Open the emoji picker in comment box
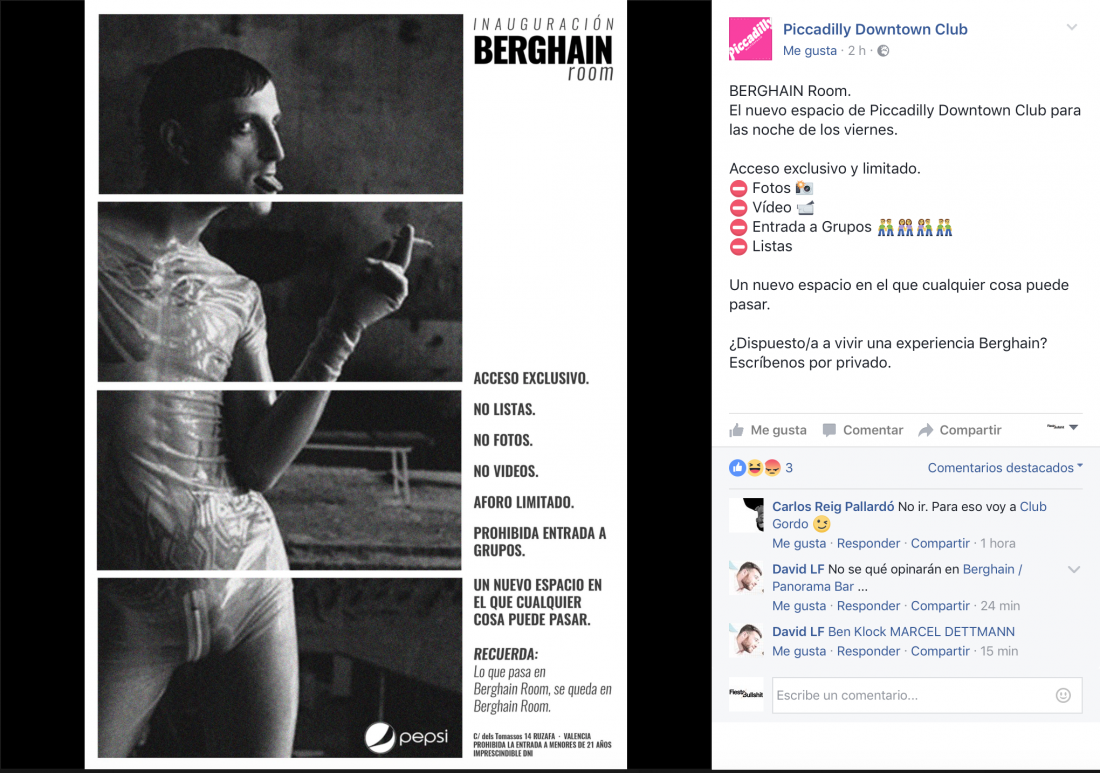The height and width of the screenshot is (773, 1100). [1064, 695]
